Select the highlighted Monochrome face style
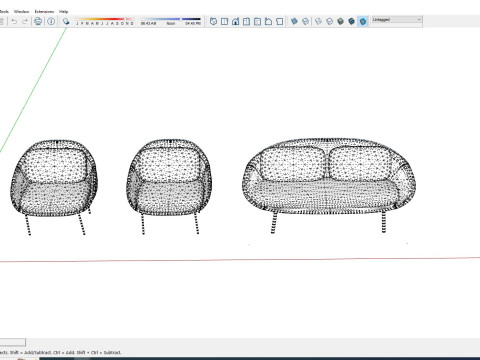This screenshot has height=360, width=480. click(x=363, y=21)
